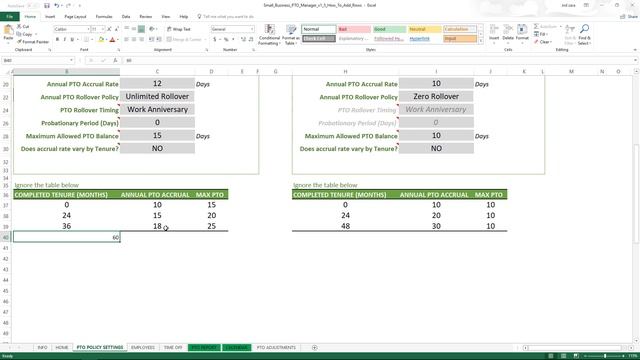Click the Undo arrow icon
640x360 pixels.
click(56, 6)
